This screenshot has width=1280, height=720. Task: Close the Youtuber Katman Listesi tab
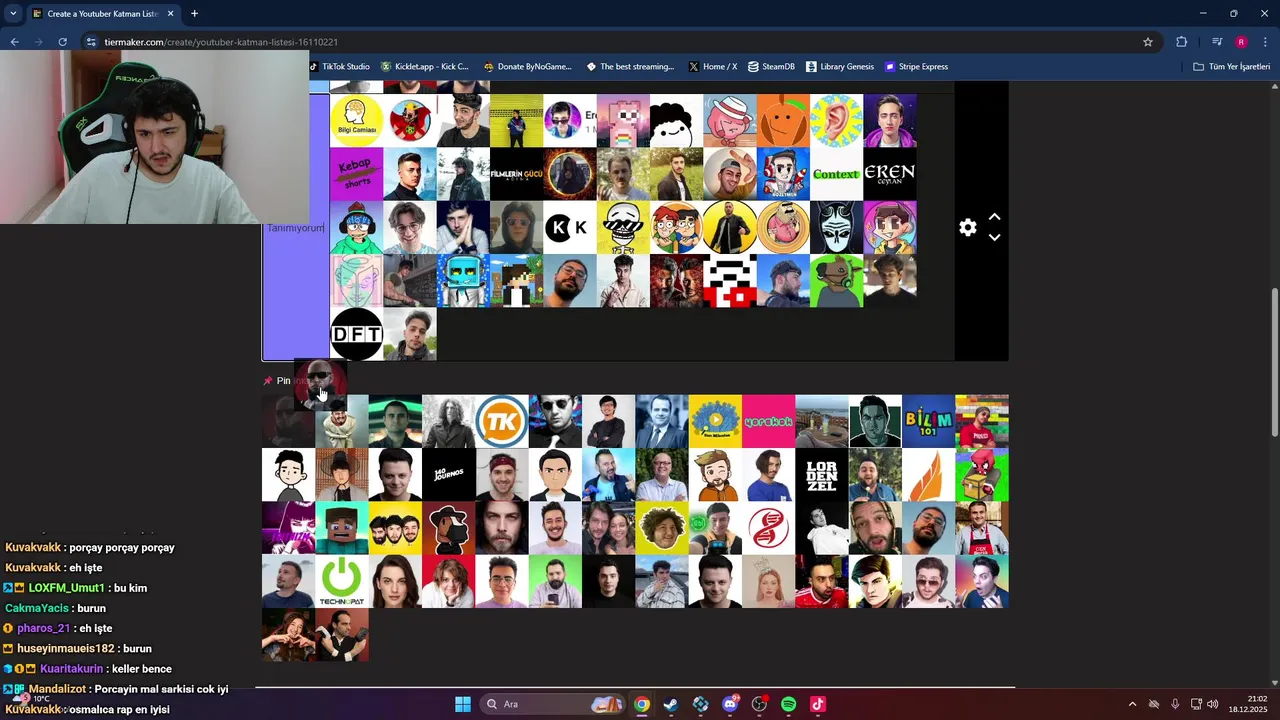coord(170,14)
